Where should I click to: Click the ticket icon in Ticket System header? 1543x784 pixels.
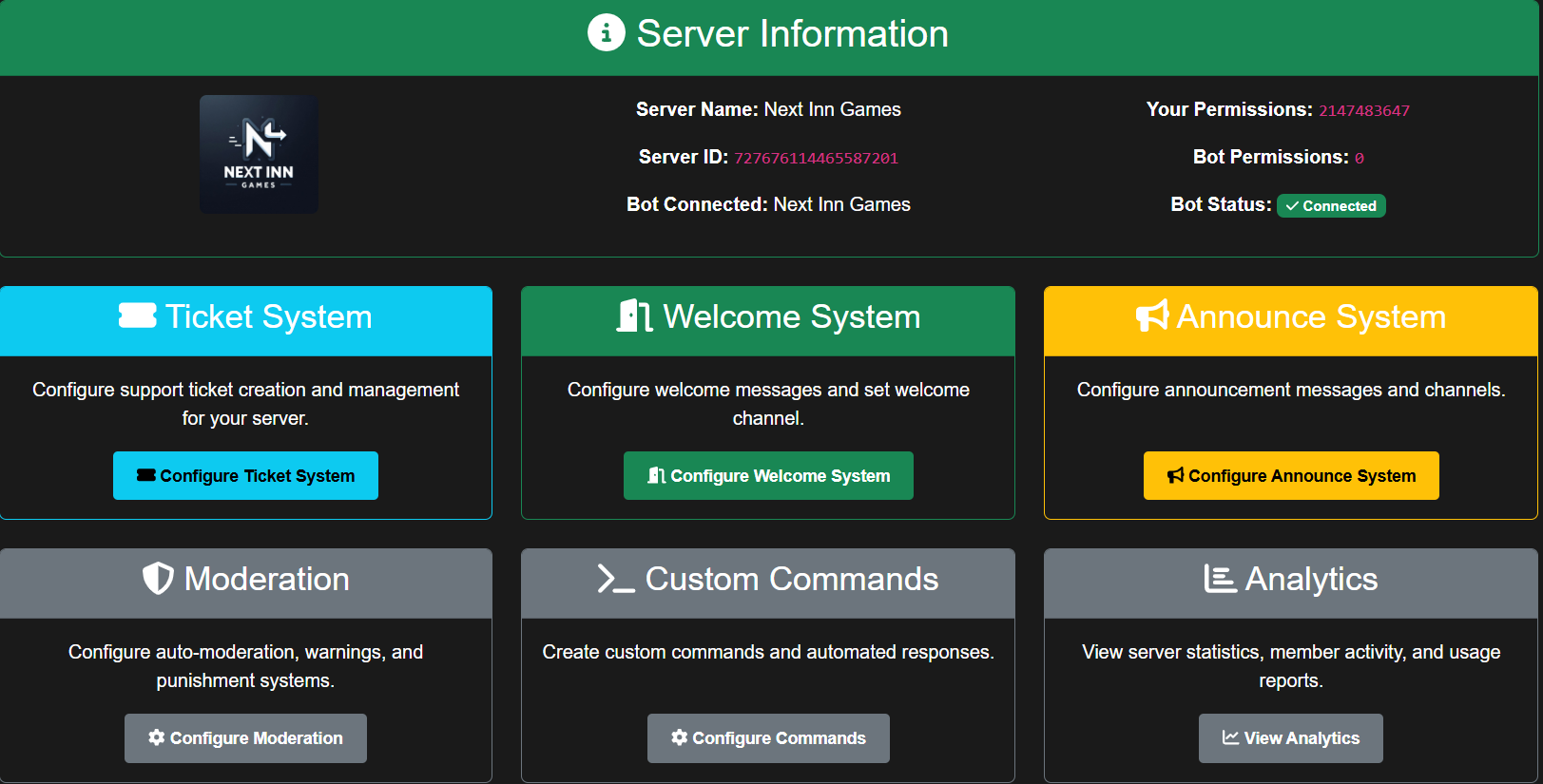pos(138,316)
